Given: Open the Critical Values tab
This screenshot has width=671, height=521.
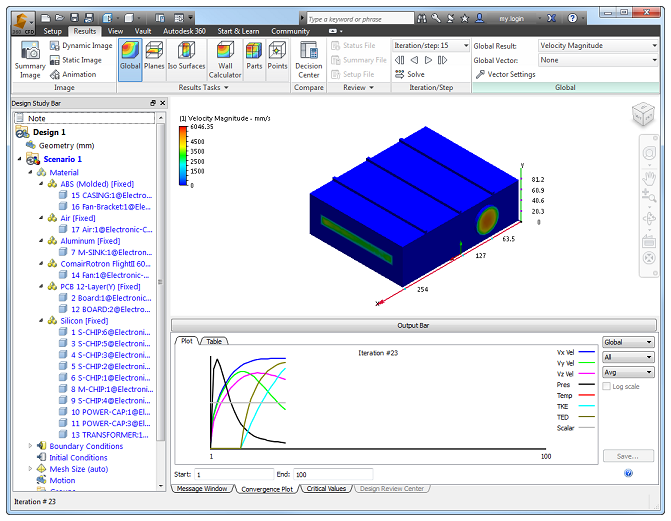Looking at the screenshot, I should 326,488.
